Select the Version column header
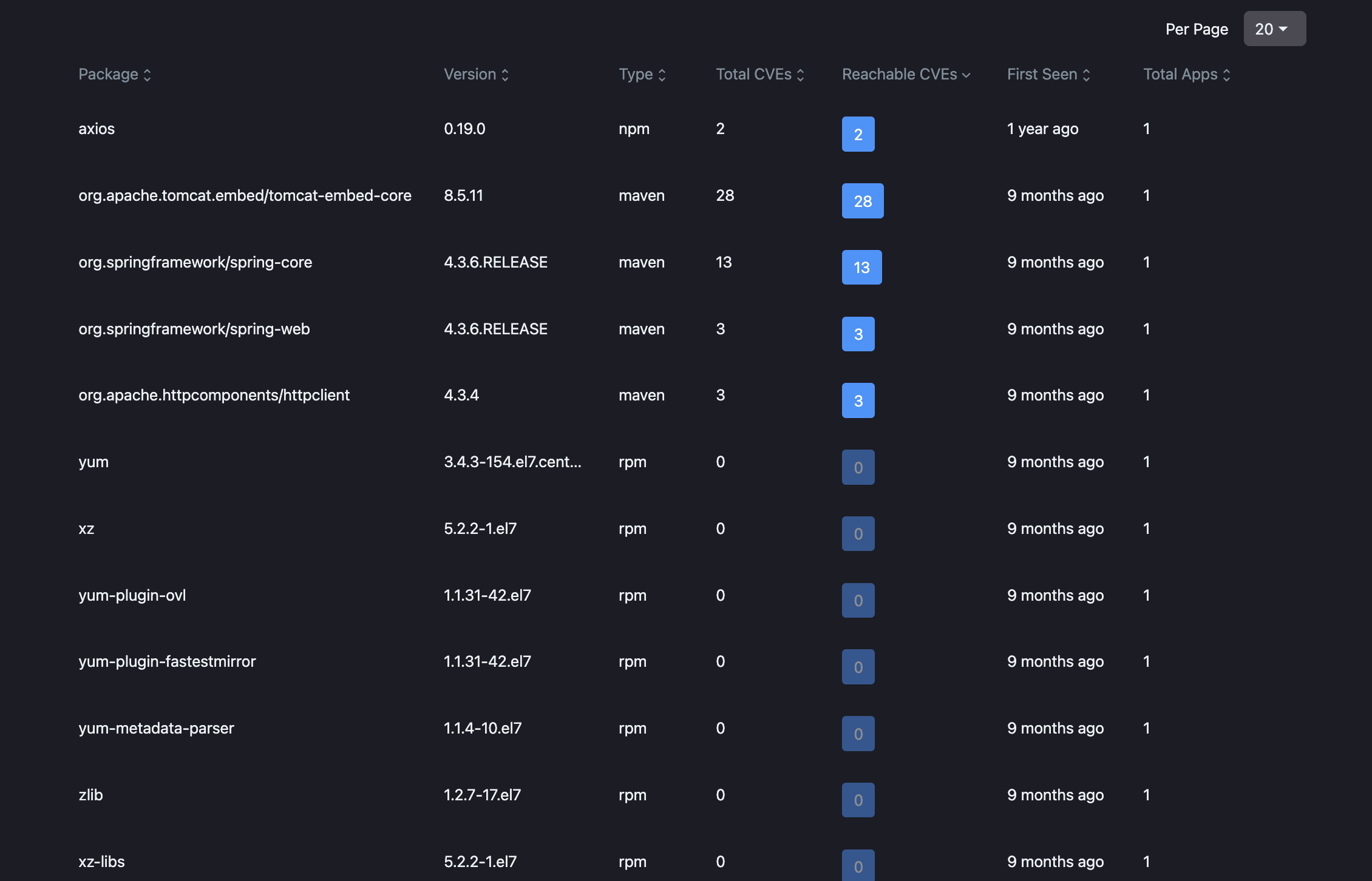 click(x=477, y=73)
